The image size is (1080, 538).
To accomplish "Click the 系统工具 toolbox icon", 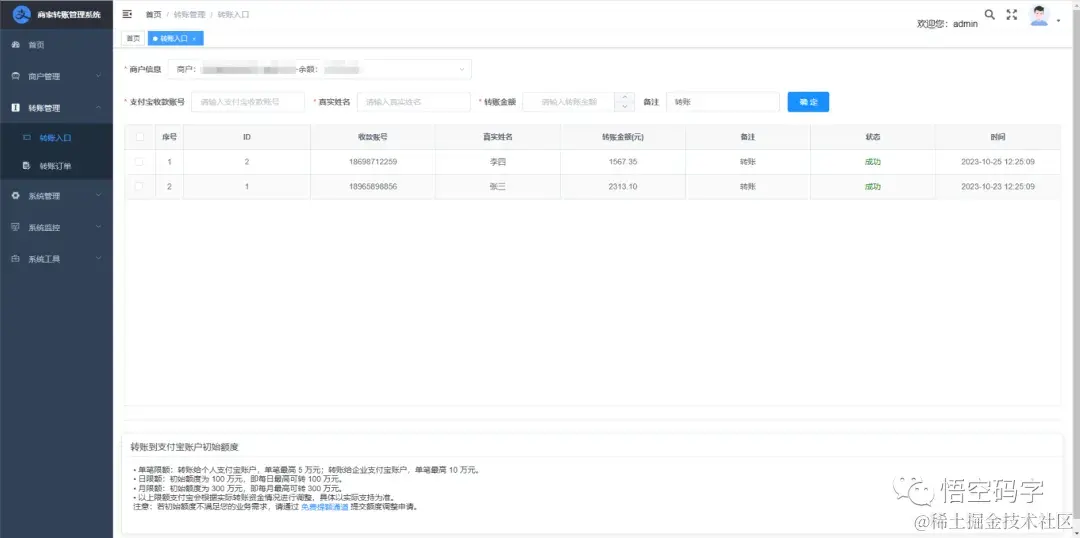I will click(15, 259).
